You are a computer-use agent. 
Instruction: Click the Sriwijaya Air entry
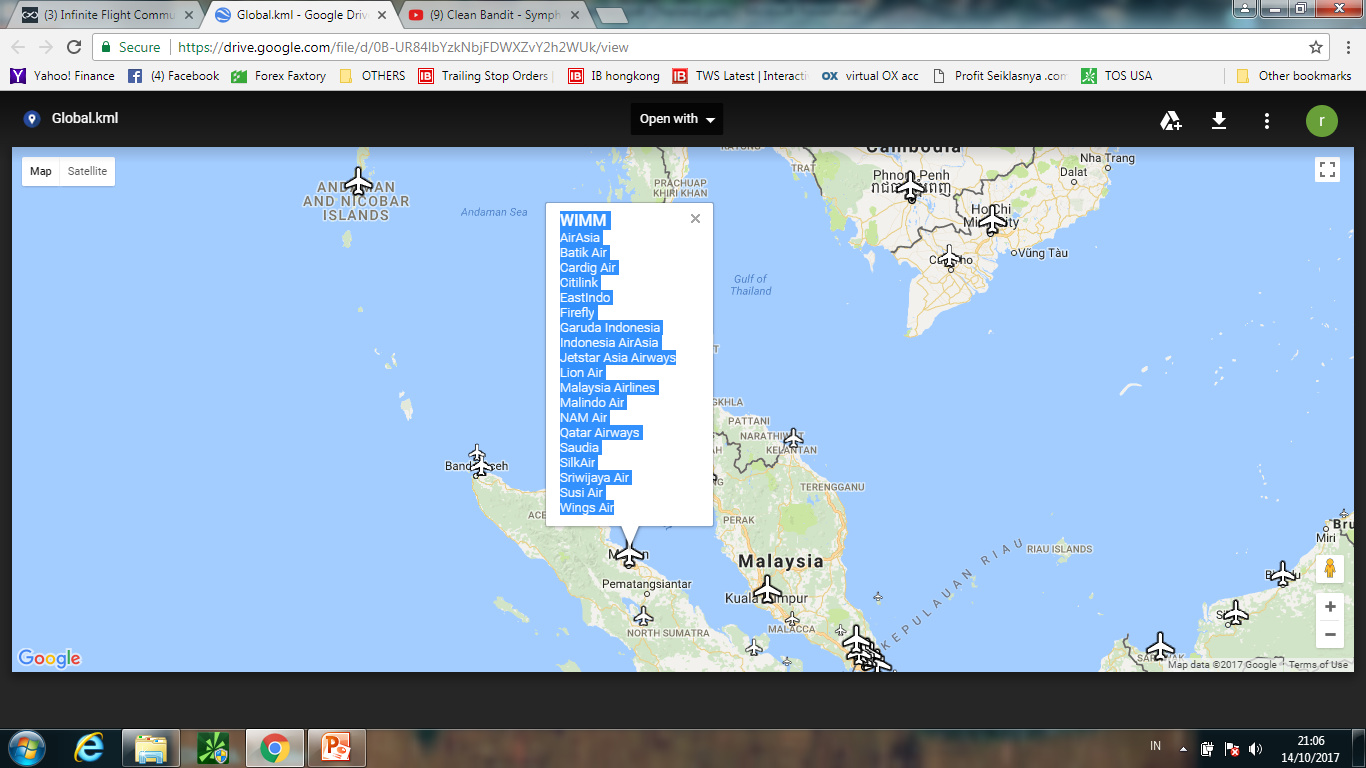[x=595, y=478]
